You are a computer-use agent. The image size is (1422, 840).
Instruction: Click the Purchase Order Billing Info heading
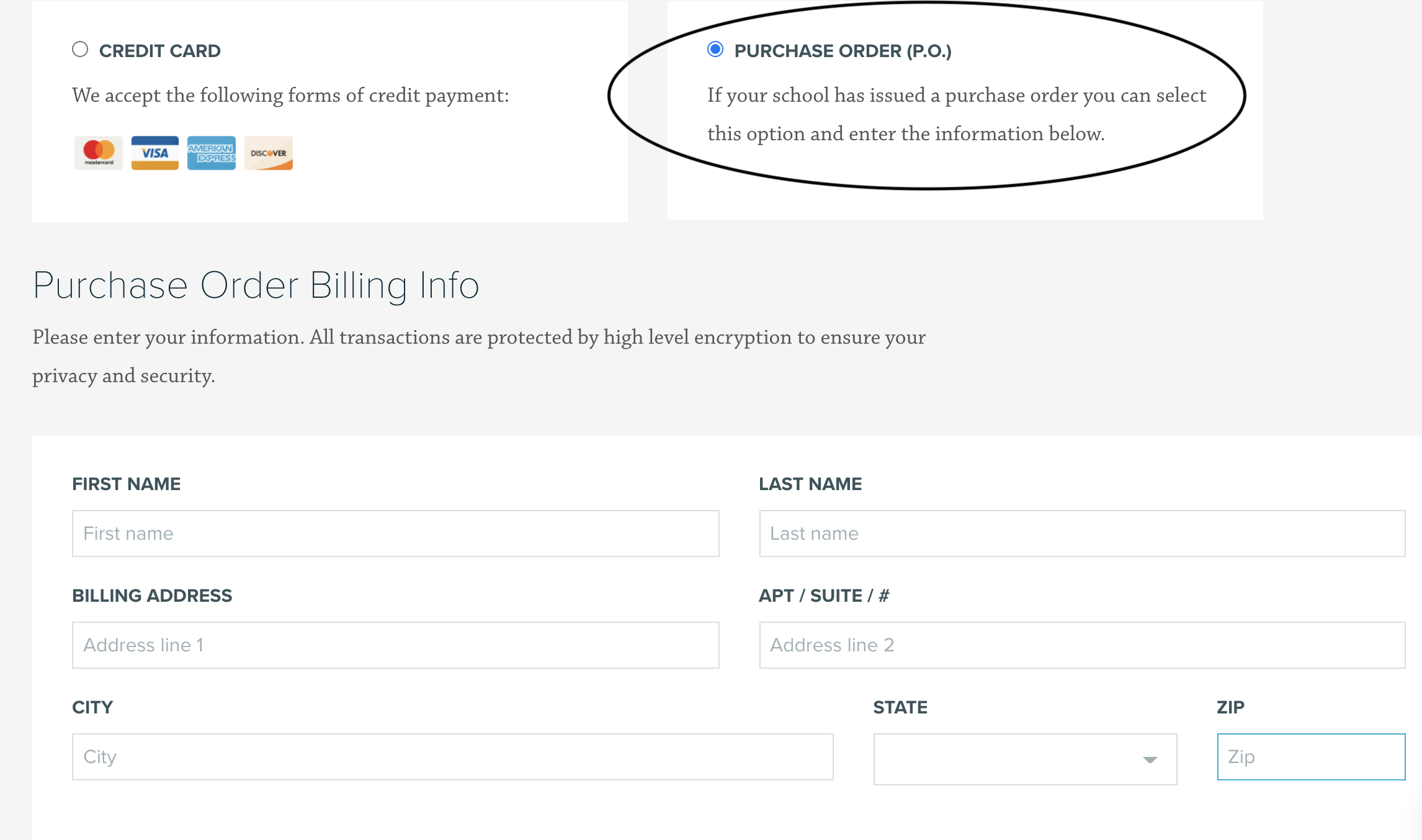[256, 286]
